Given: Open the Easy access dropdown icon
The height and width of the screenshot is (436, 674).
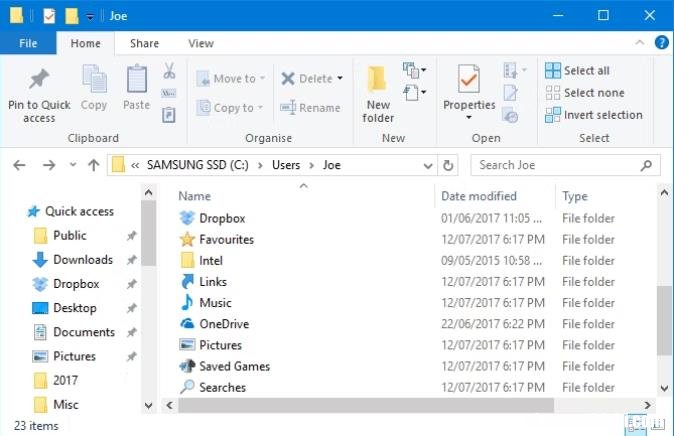Looking at the screenshot, I should 414,92.
